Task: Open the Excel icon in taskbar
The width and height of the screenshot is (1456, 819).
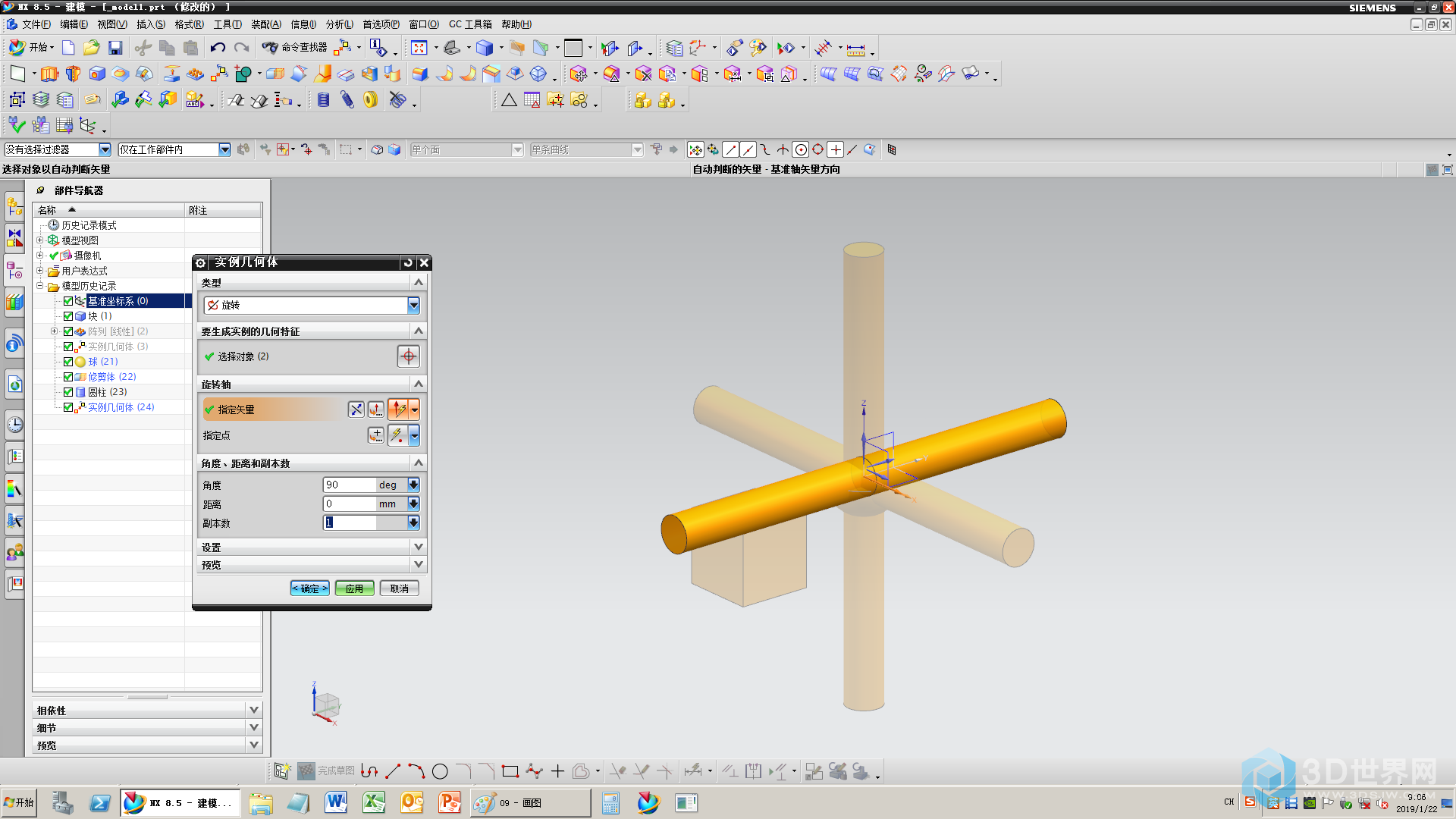Action: click(x=374, y=802)
